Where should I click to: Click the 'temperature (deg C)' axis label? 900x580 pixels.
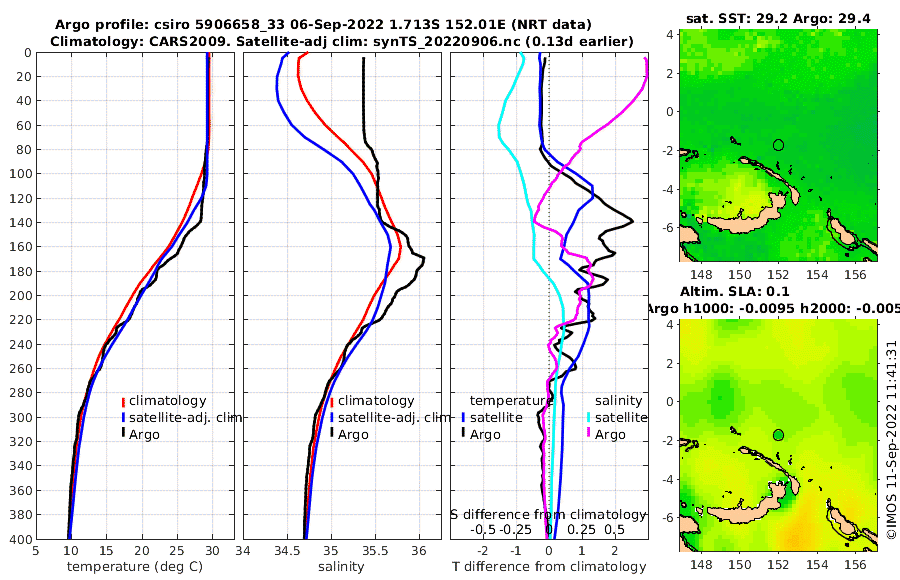pyautogui.click(x=135, y=567)
